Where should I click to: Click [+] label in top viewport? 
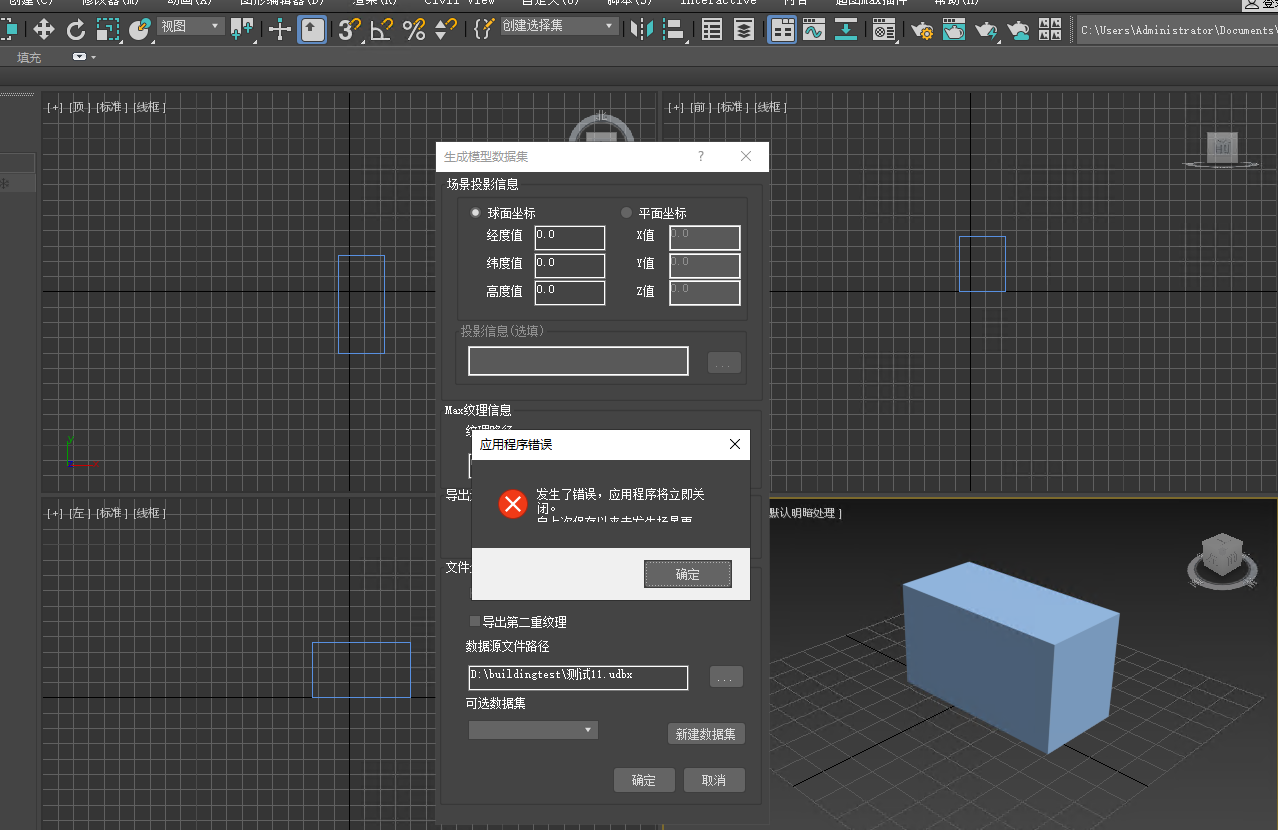(54, 107)
